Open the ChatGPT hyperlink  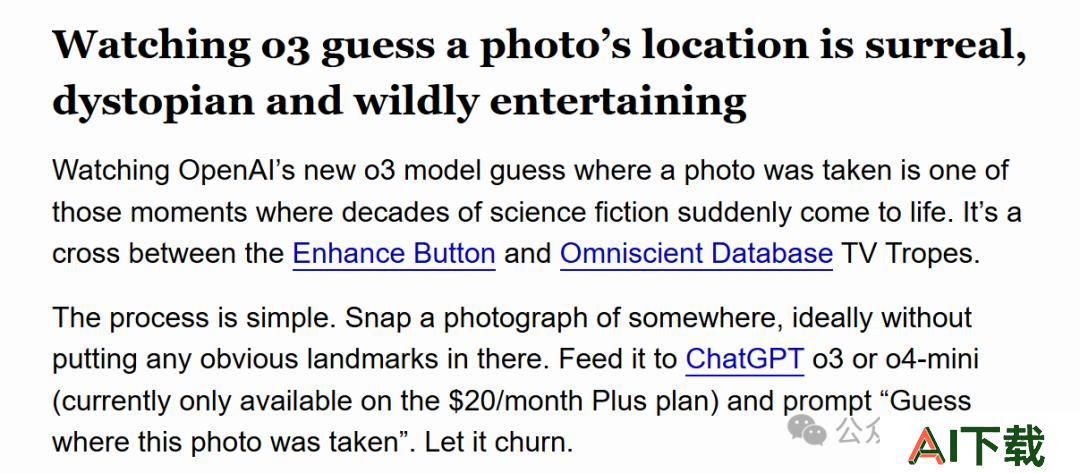pos(745,359)
